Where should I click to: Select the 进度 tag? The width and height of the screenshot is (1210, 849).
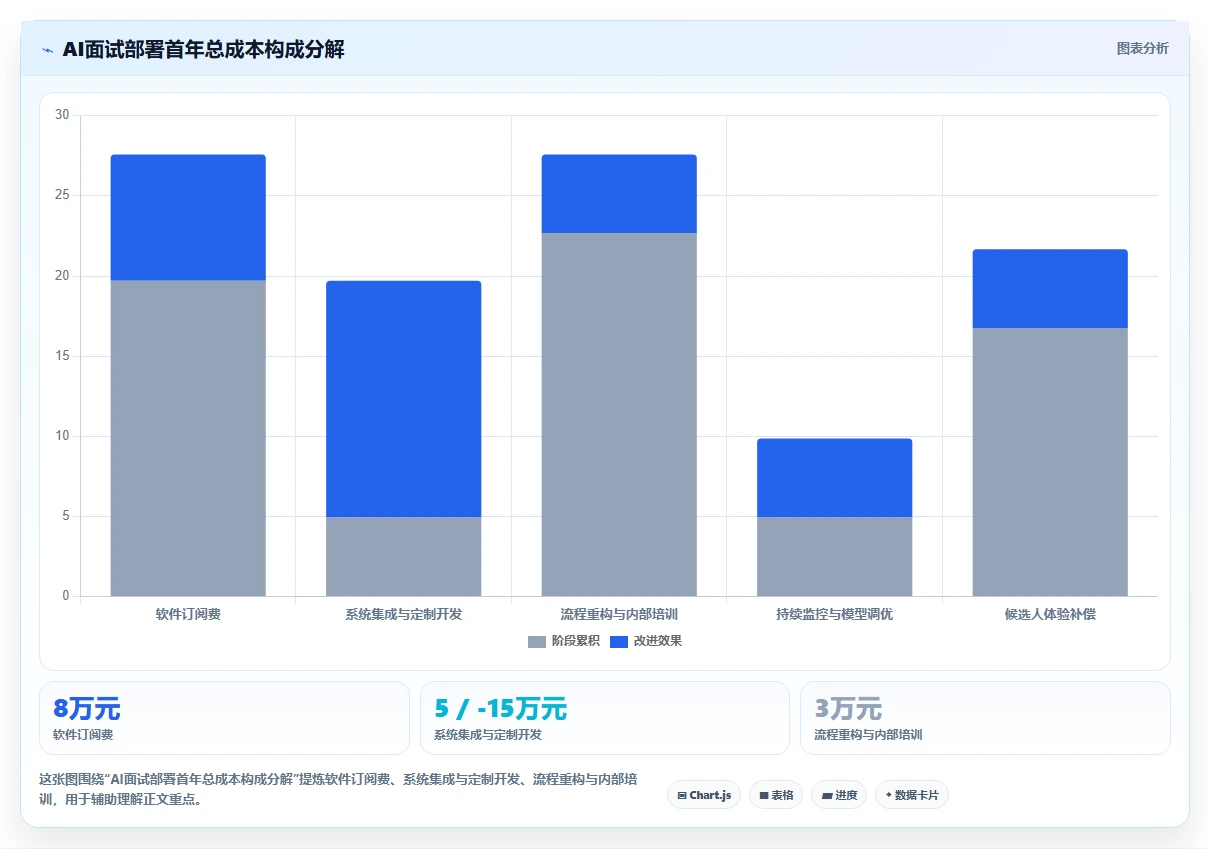pyautogui.click(x=839, y=795)
